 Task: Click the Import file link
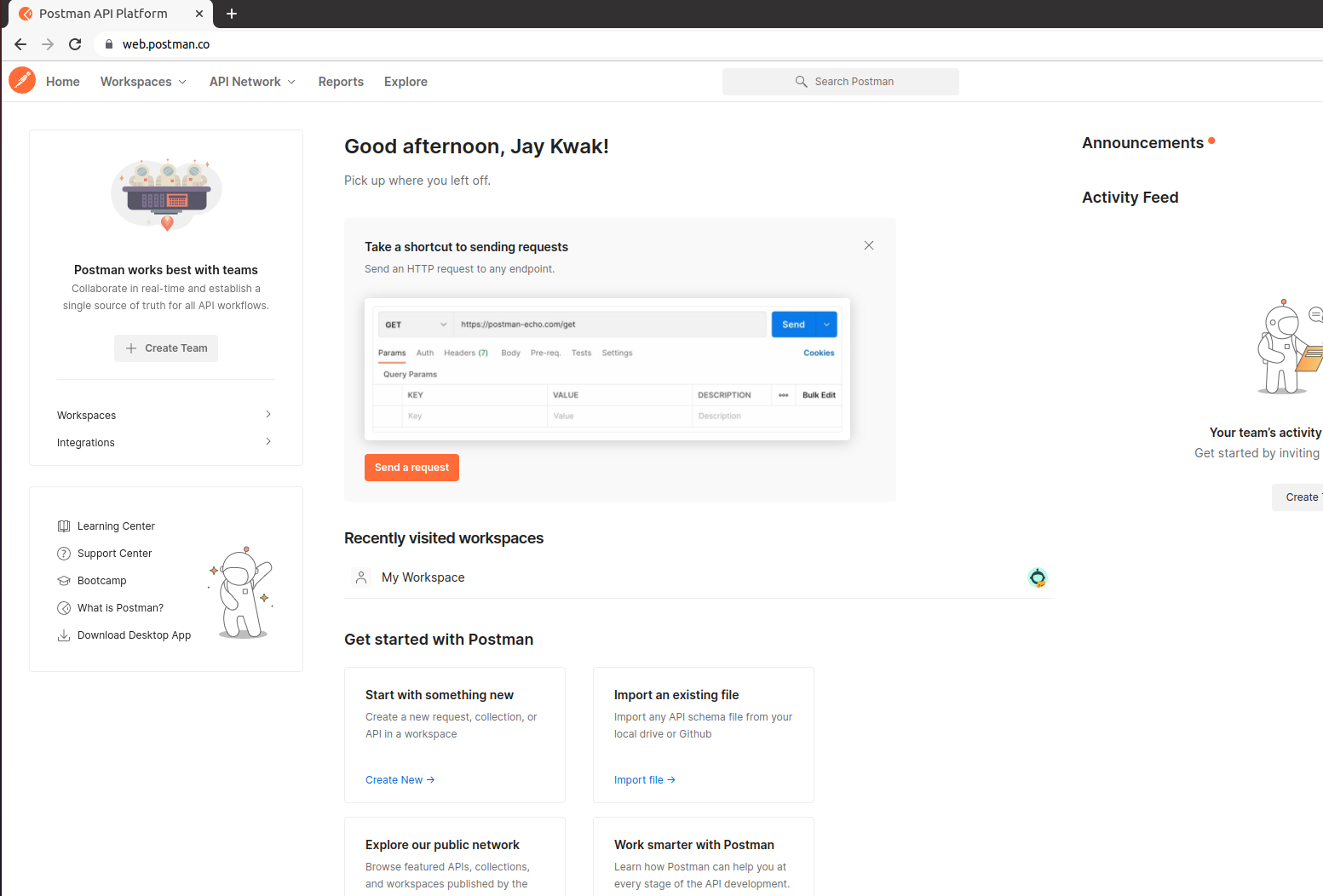(x=644, y=780)
